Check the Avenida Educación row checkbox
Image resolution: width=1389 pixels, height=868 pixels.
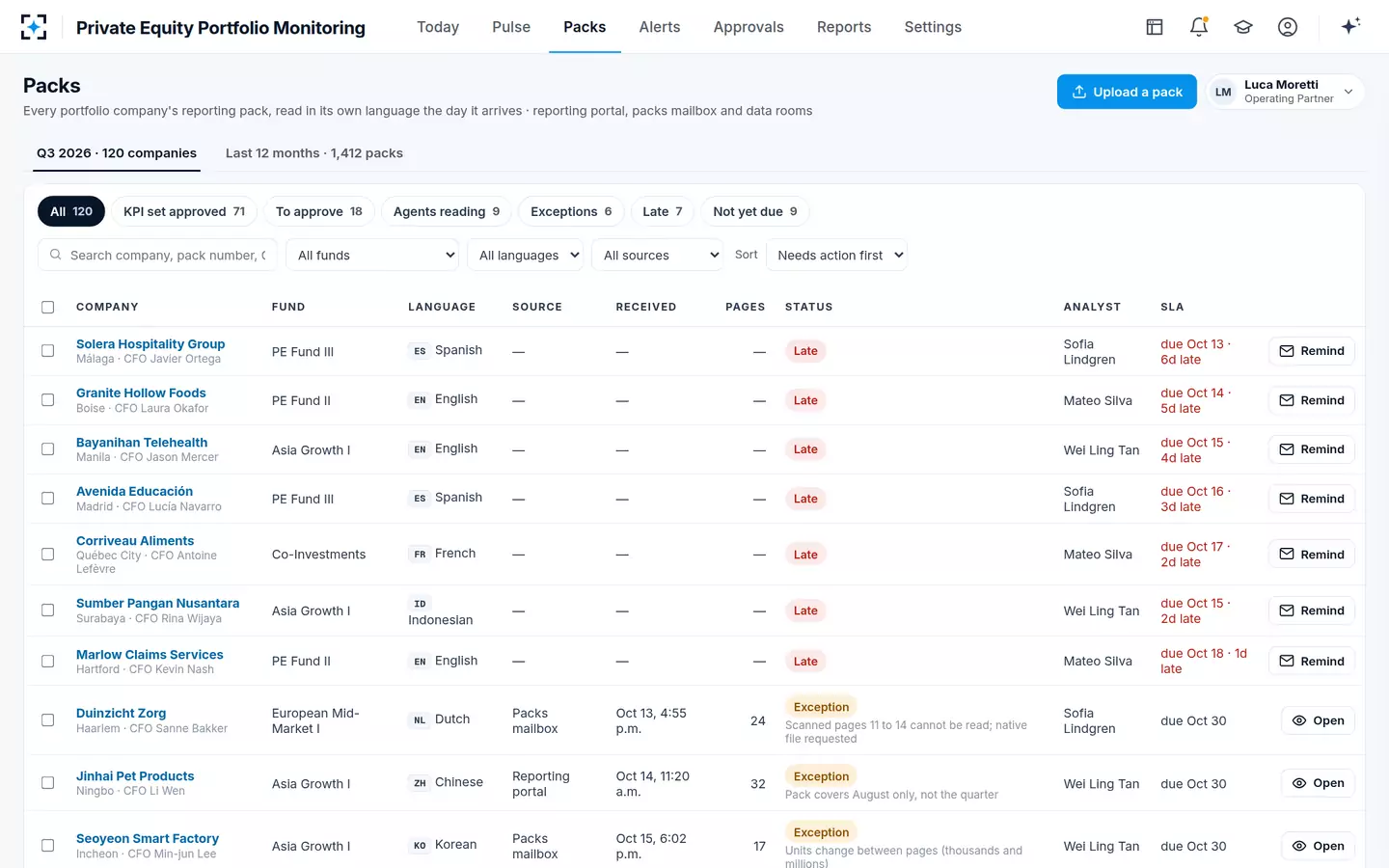(x=47, y=499)
